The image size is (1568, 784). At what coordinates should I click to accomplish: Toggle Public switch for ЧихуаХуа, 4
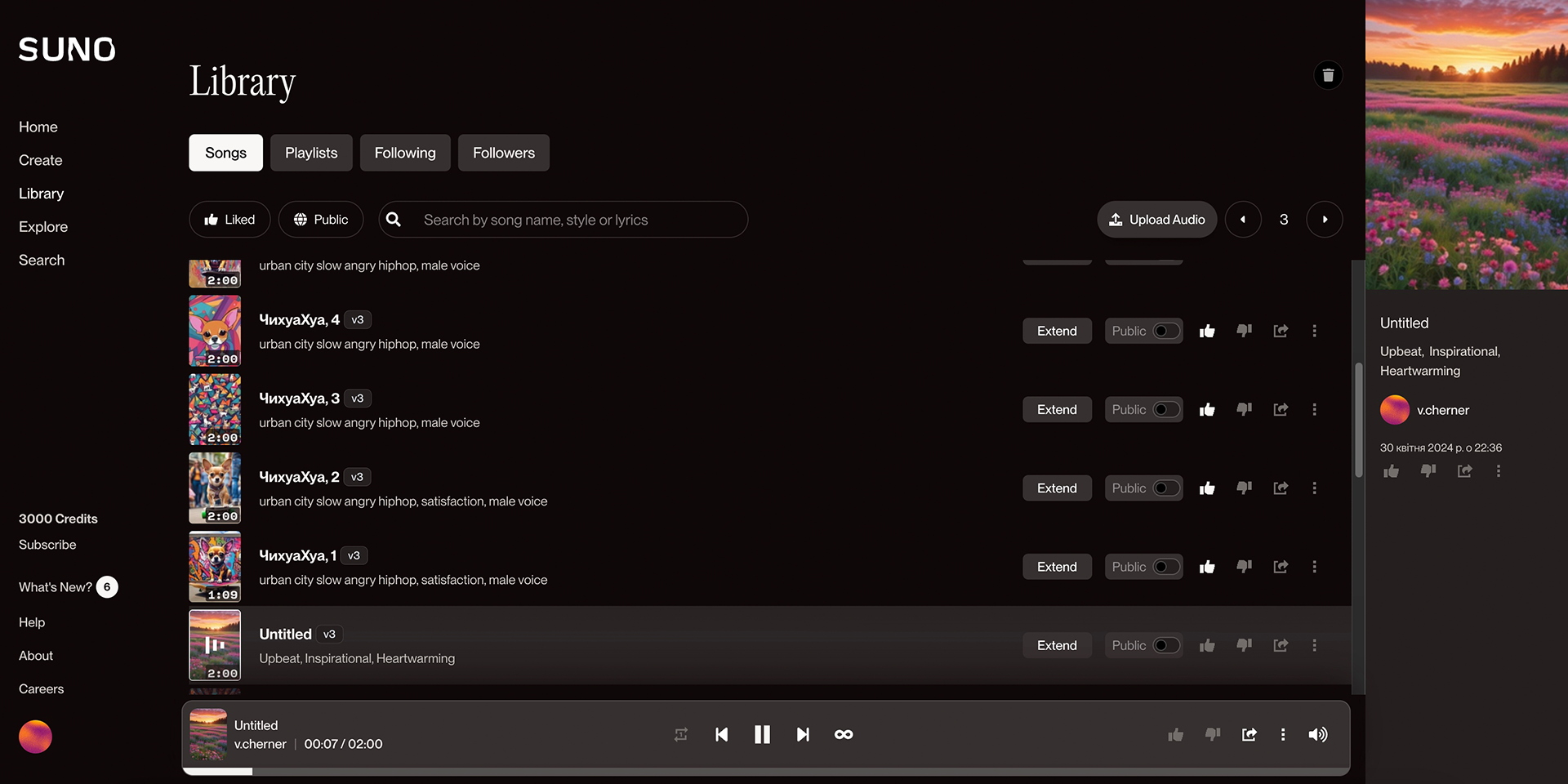(x=1165, y=331)
